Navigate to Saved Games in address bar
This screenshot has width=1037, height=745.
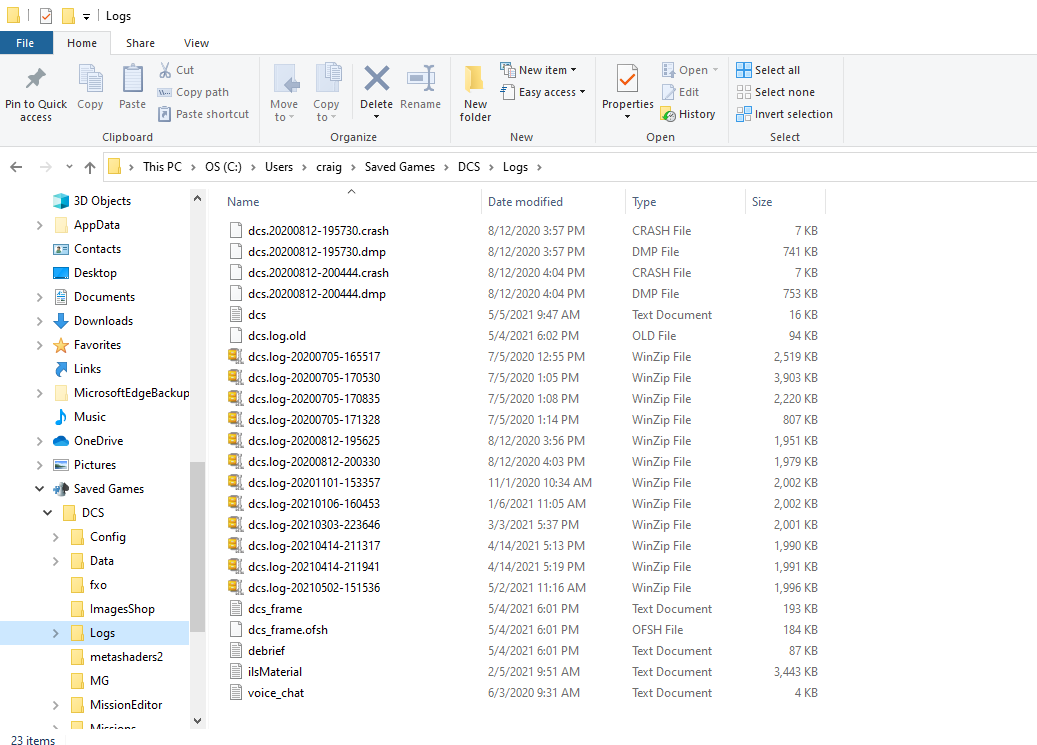(x=399, y=167)
